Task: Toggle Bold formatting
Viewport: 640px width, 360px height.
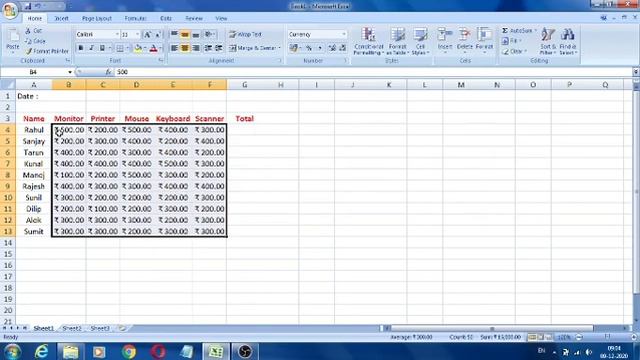Action: tap(80, 49)
